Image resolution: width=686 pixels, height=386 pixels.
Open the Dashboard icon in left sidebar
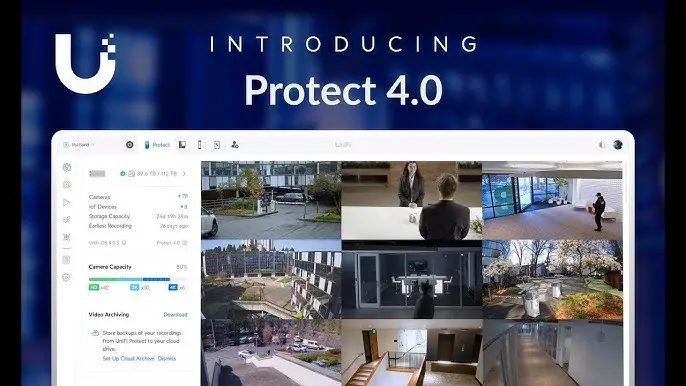pyautogui.click(x=66, y=167)
